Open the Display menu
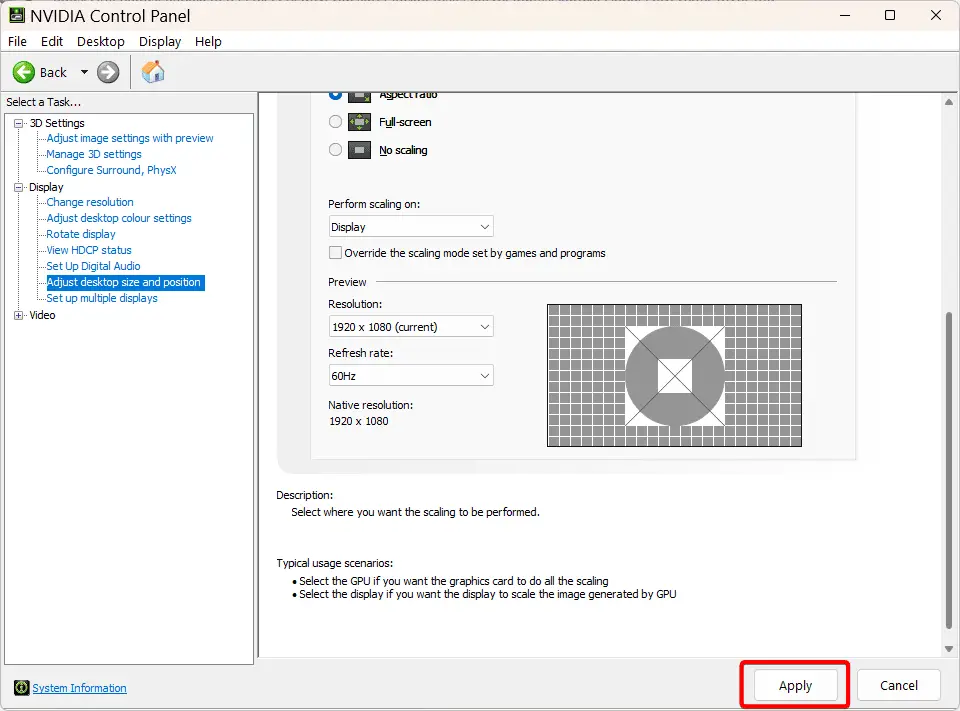Image resolution: width=960 pixels, height=711 pixels. click(160, 42)
